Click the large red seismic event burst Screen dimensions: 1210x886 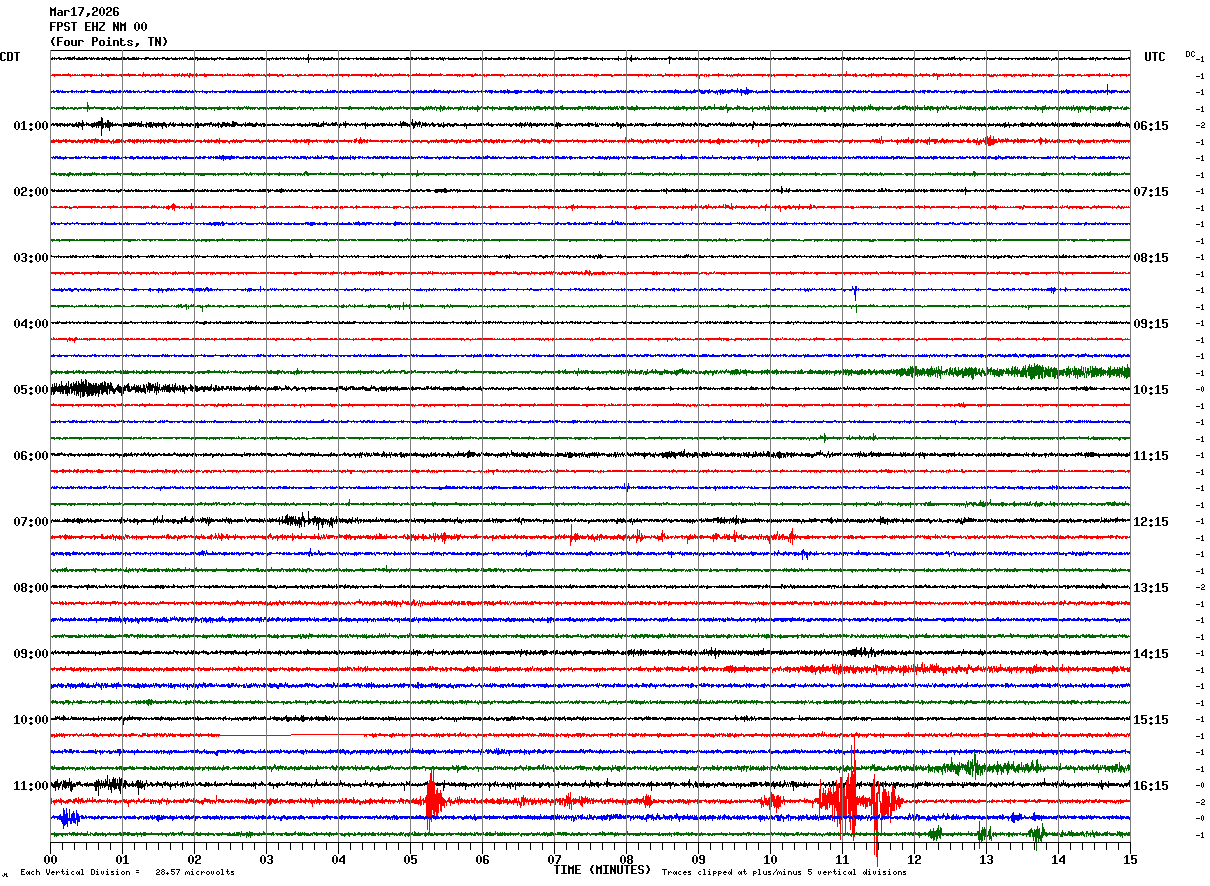point(860,800)
